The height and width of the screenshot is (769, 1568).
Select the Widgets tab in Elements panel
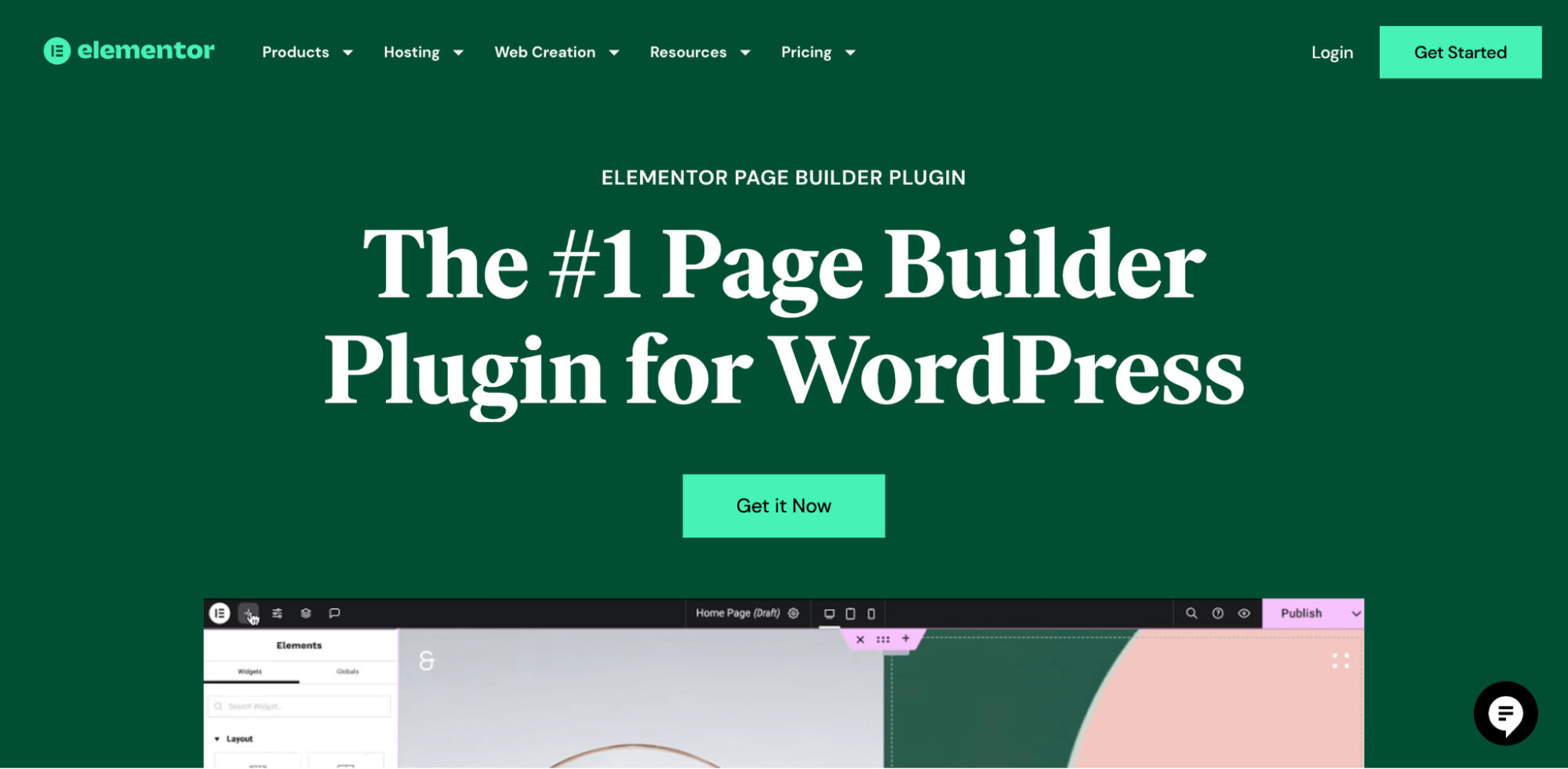click(x=250, y=672)
